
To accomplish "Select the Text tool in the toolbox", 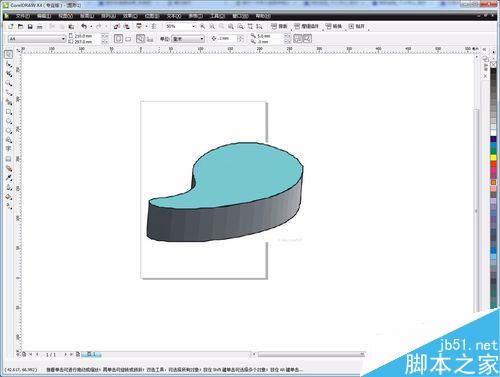I will [9, 149].
